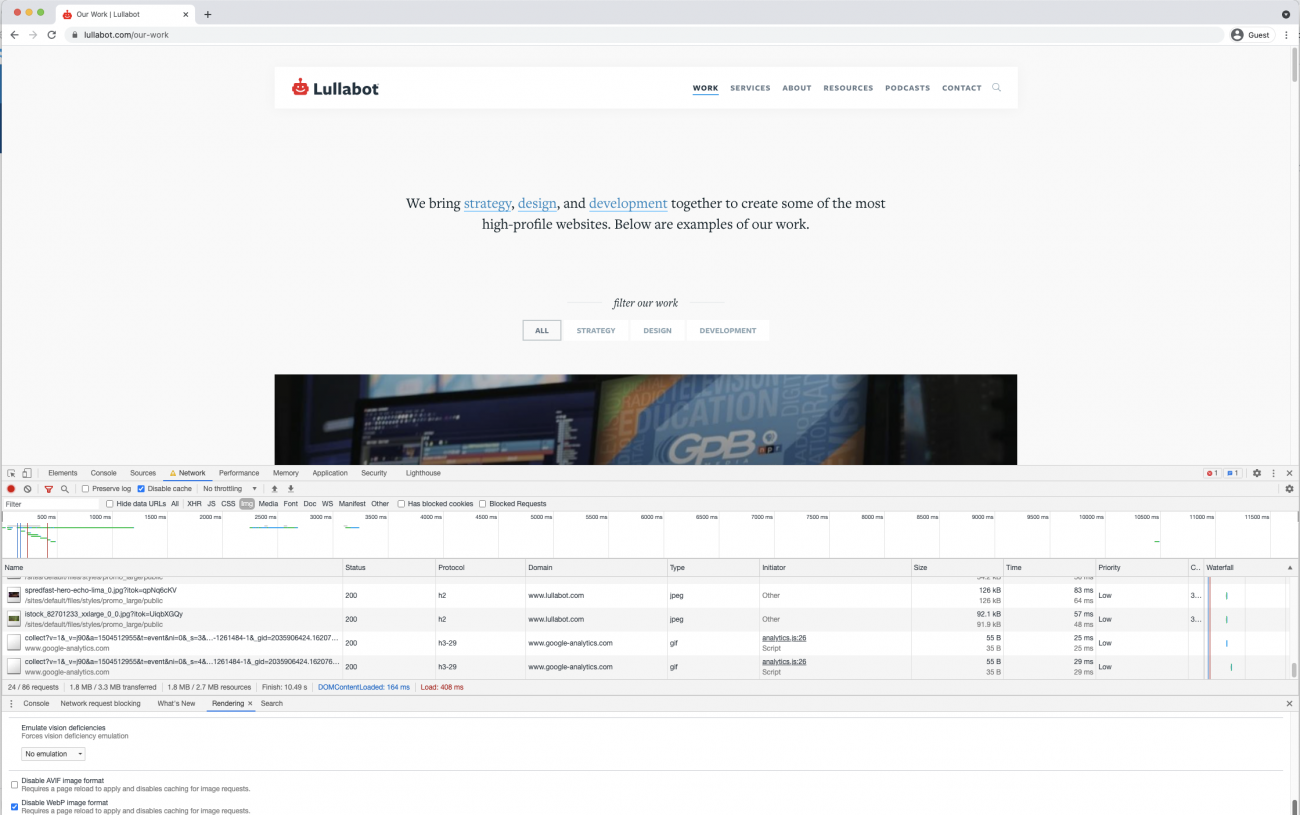This screenshot has width=1300, height=815.
Task: Close the DevTools panel
Action: coord(1289,473)
